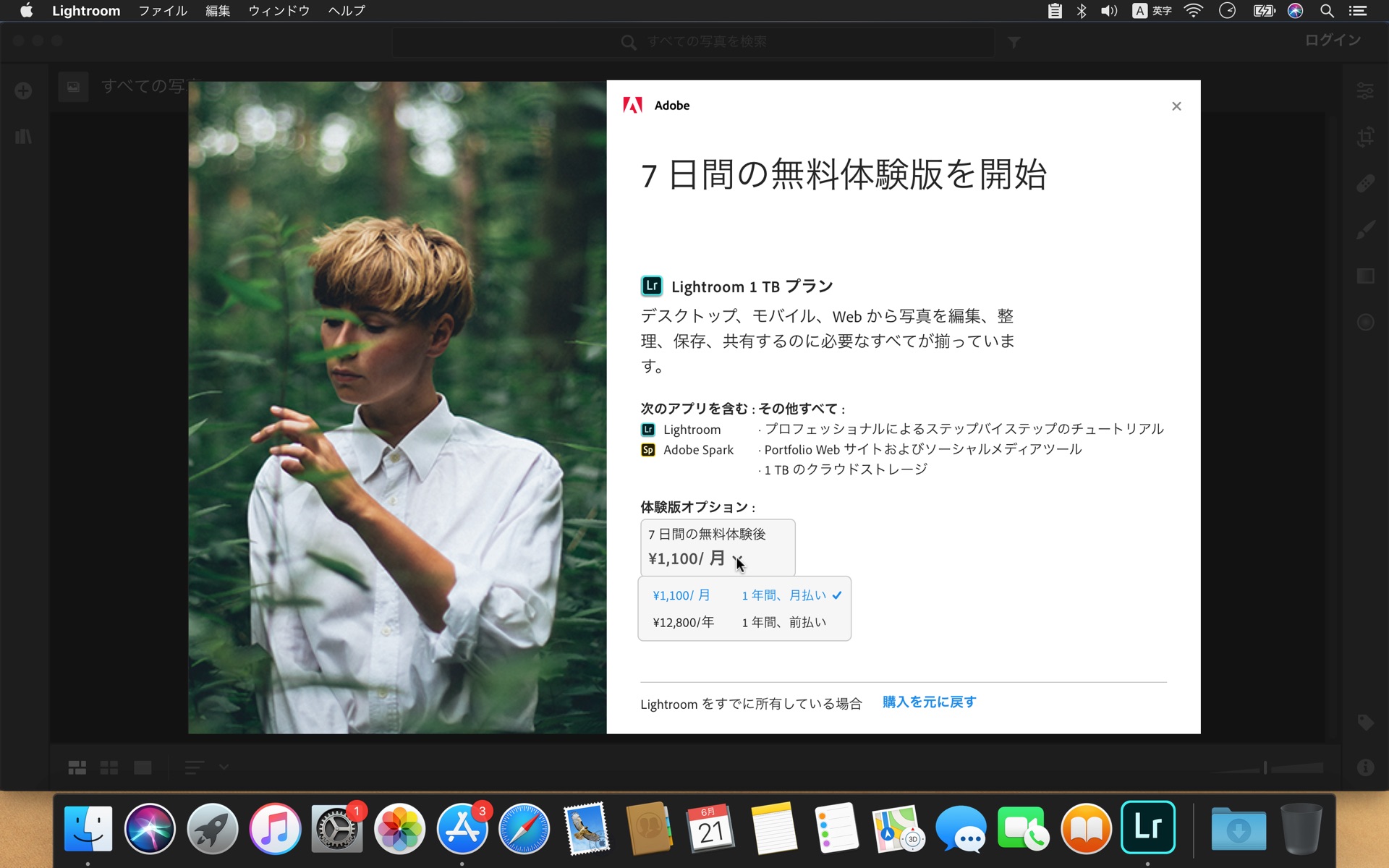Switch to square grid view
The height and width of the screenshot is (868, 1389).
click(109, 767)
